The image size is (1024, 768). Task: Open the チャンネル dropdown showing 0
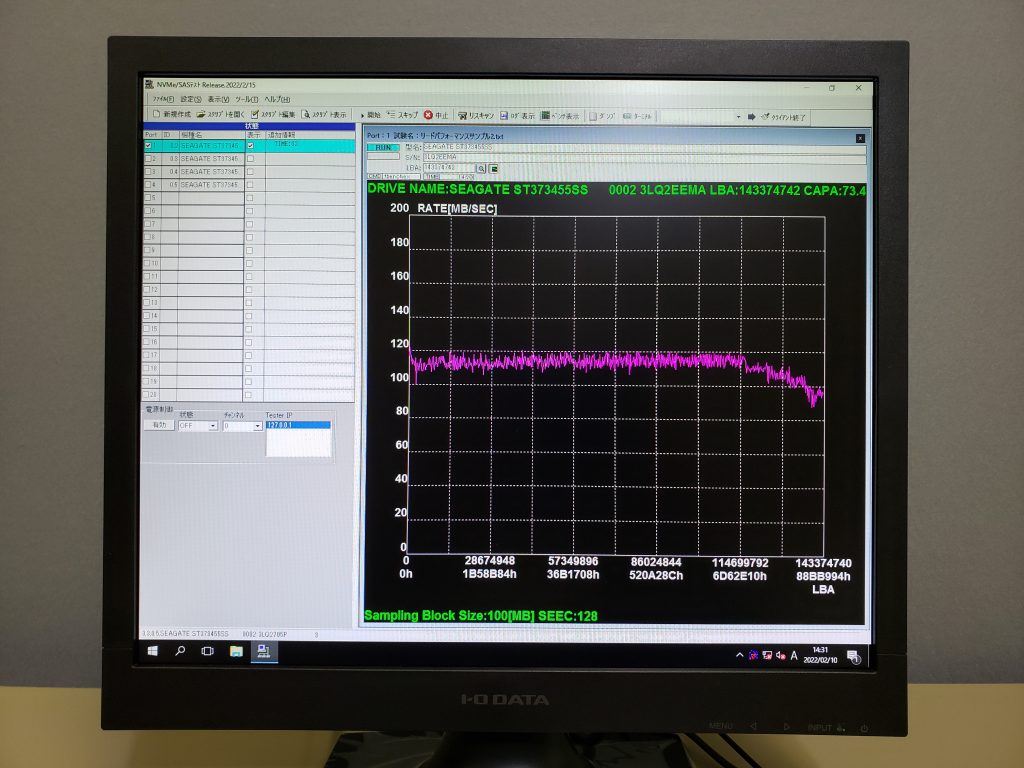257,426
